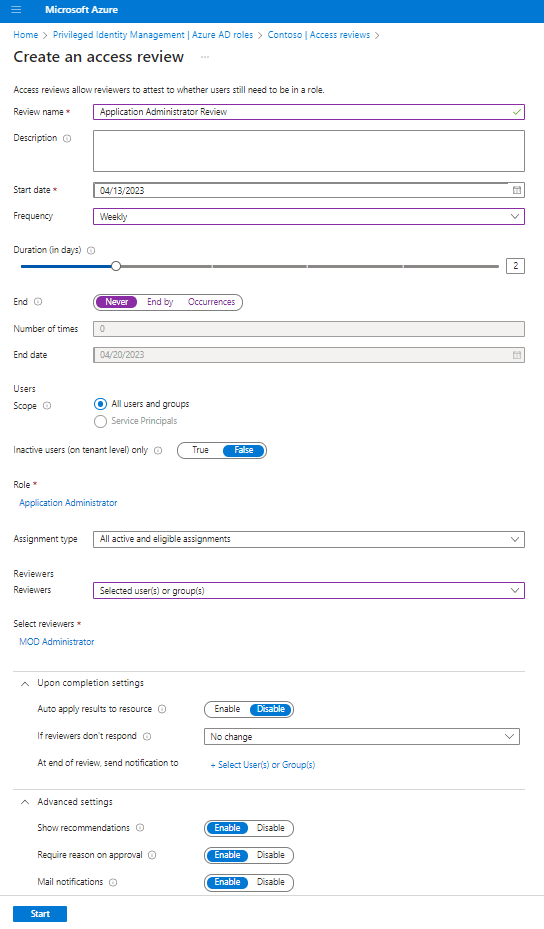Click the info icon beside Scope
The width and height of the screenshot is (544, 929).
pos(47,406)
